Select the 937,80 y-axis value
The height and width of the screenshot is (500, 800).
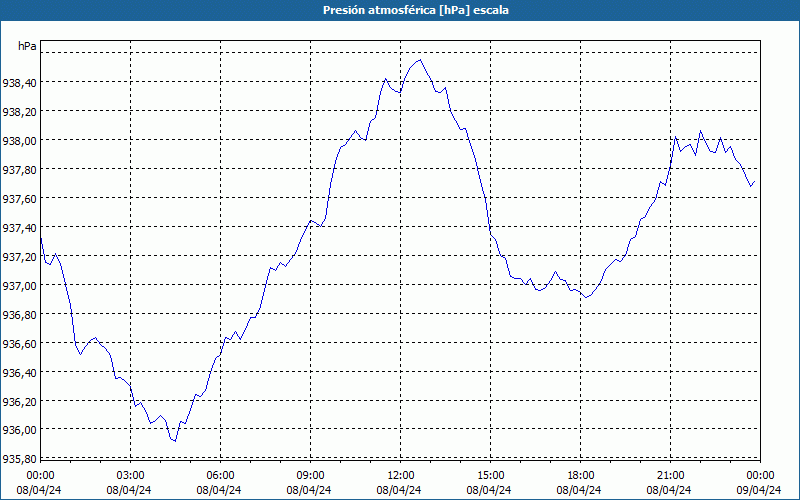coord(19,170)
